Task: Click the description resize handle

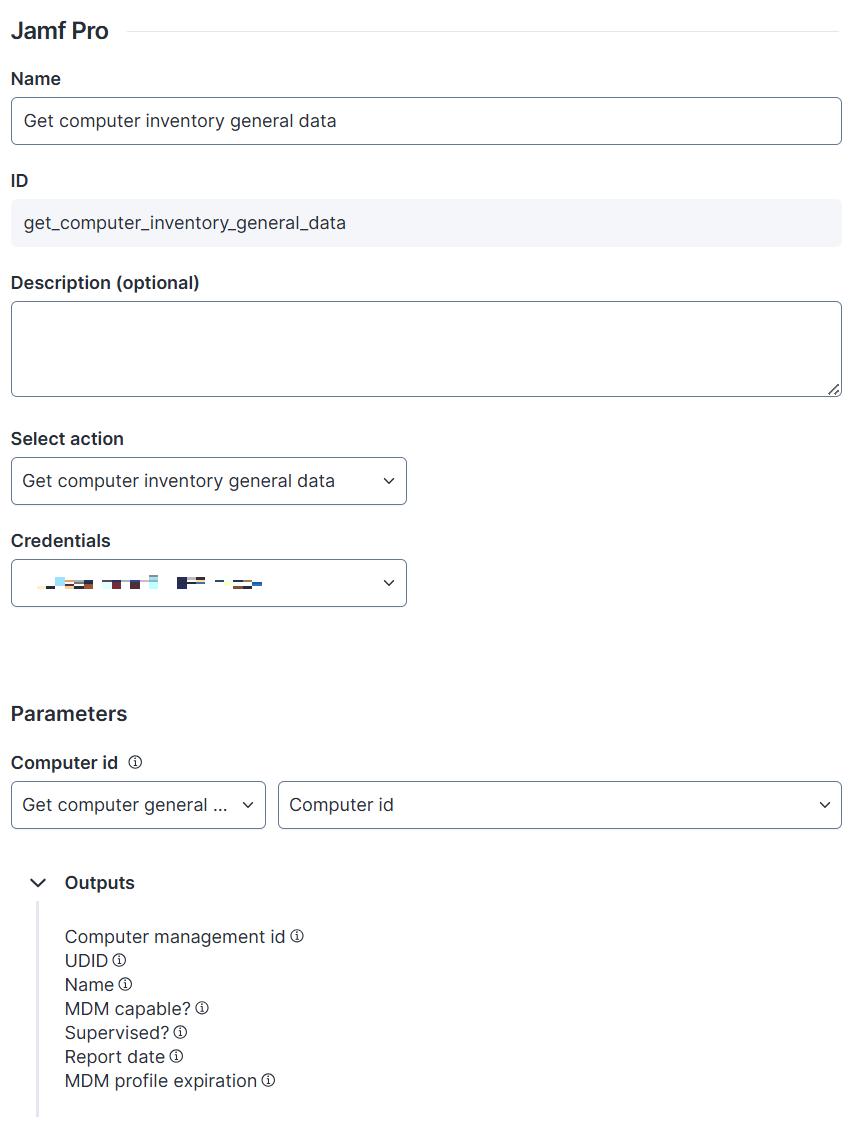Action: 833,389
